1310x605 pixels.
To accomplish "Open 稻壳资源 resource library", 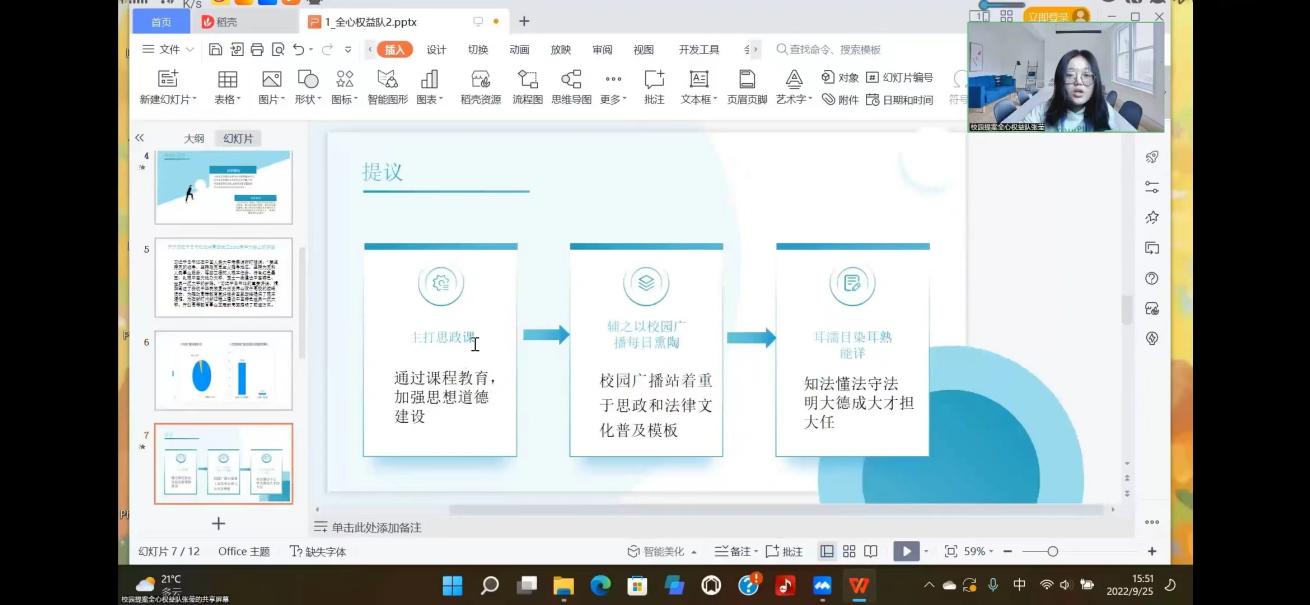I will tap(480, 80).
